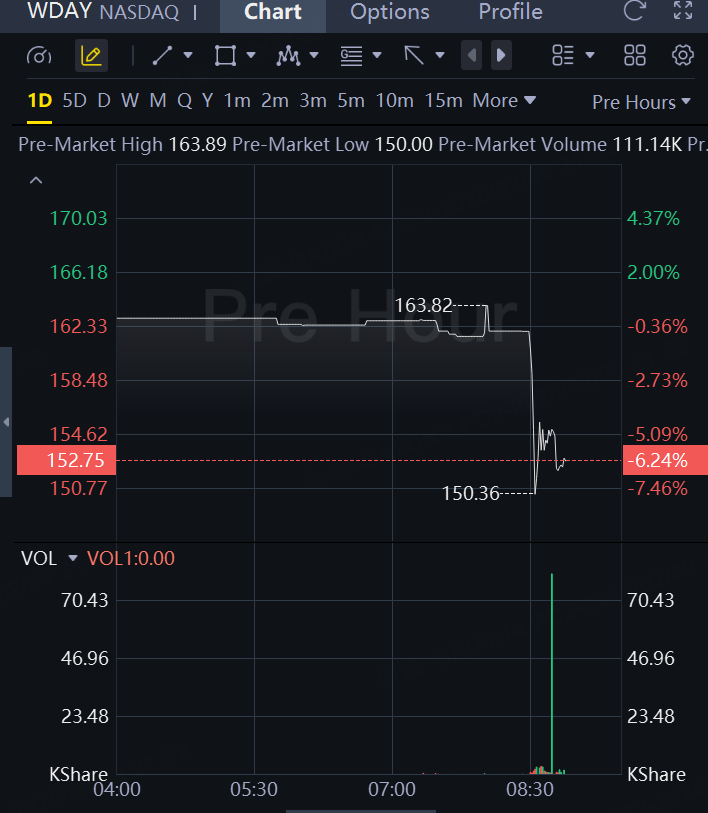Image resolution: width=708 pixels, height=813 pixels.
Task: Expand the VOL indicator dropdown arrow
Action: pos(72,559)
